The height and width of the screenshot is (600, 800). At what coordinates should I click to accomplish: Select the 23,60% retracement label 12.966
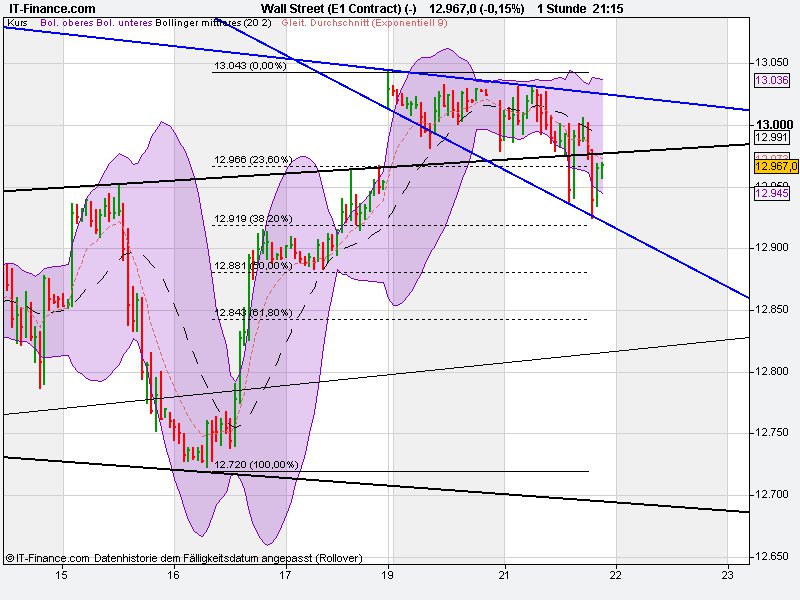[252, 158]
